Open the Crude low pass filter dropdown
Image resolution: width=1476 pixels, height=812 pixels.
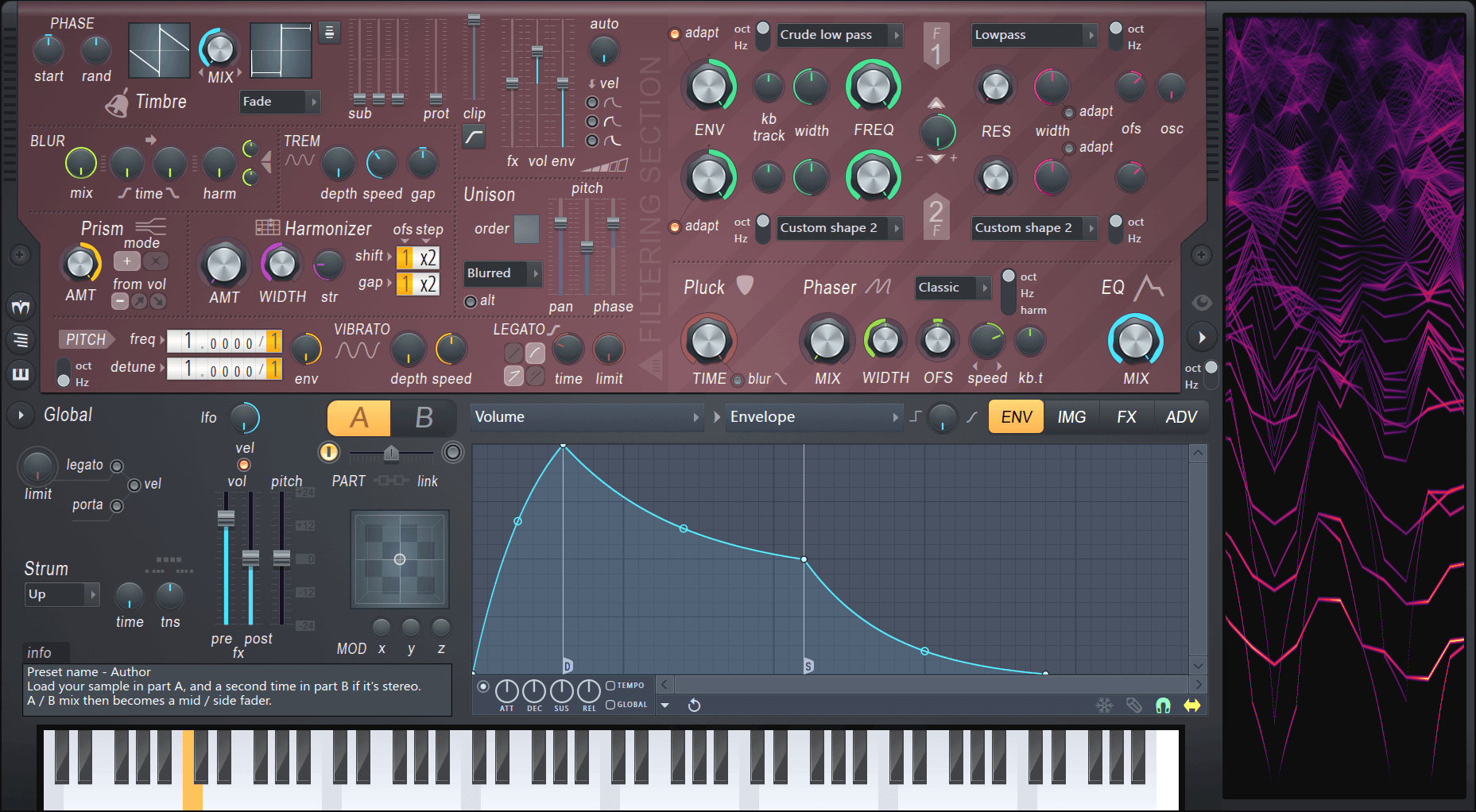point(839,35)
